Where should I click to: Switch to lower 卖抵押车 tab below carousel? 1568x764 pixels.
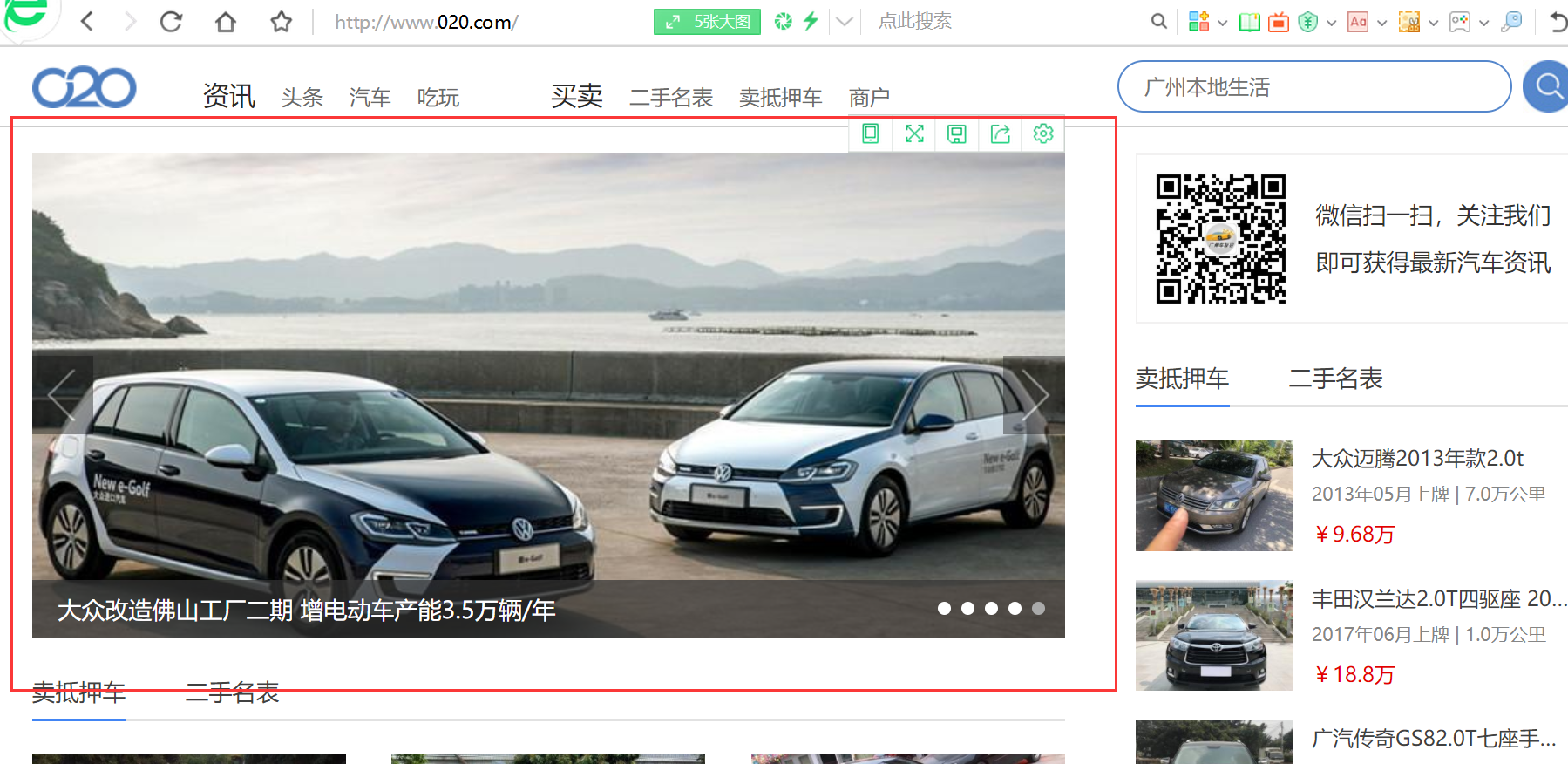79,693
